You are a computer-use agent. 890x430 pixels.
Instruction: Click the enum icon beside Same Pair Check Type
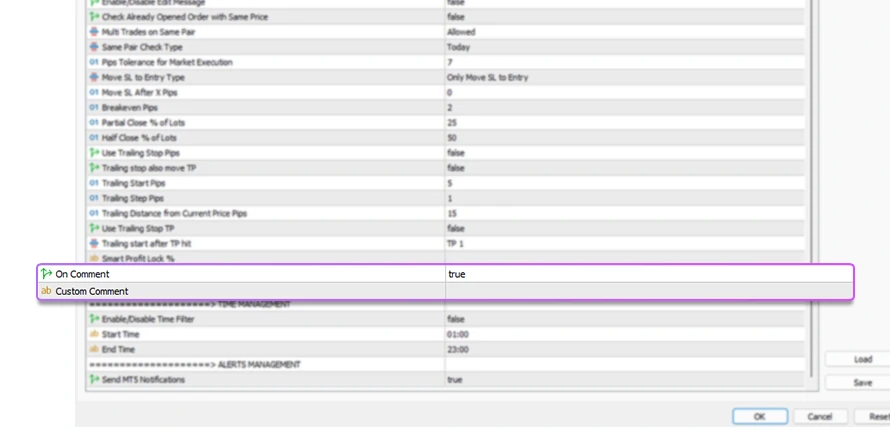tap(94, 47)
